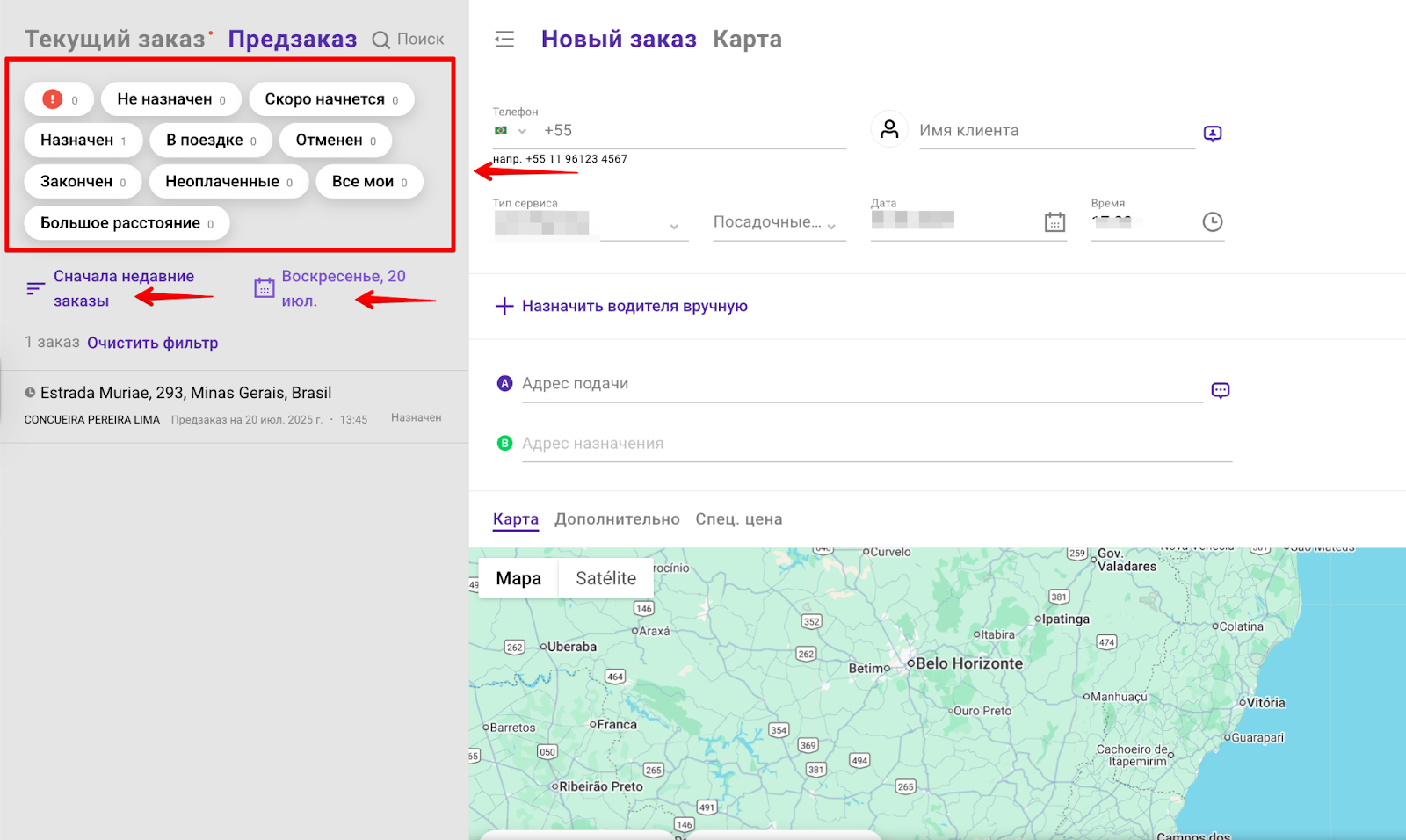Click the clock icon in Время field
1406x840 pixels.
1212,222
